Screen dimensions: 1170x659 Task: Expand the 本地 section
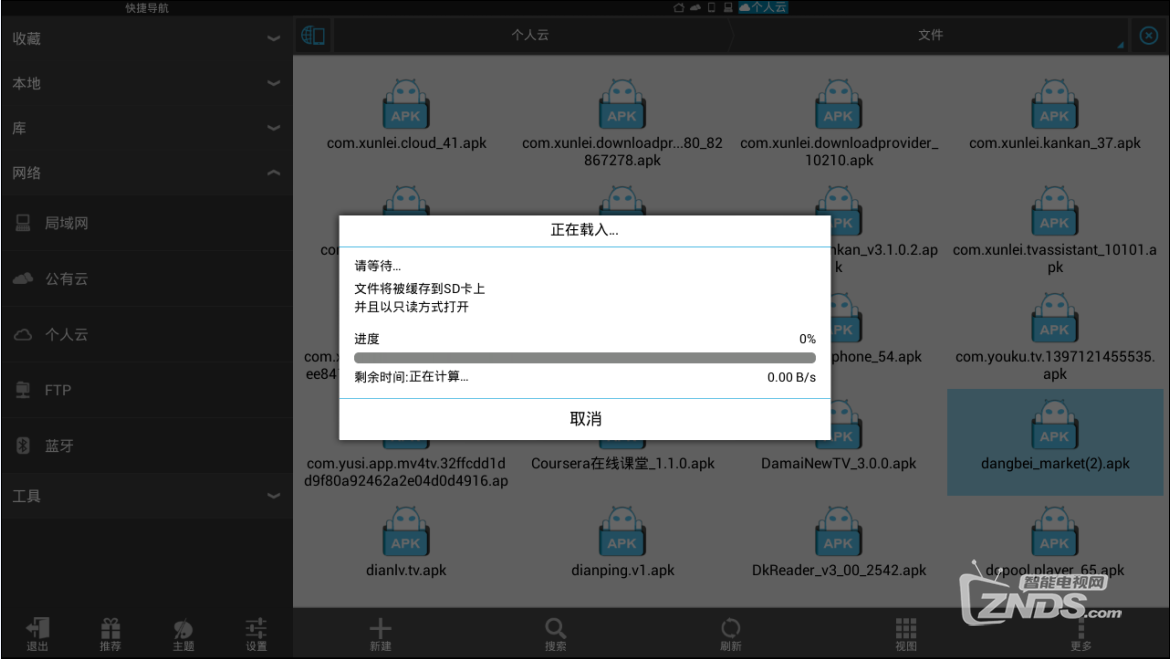coord(147,83)
